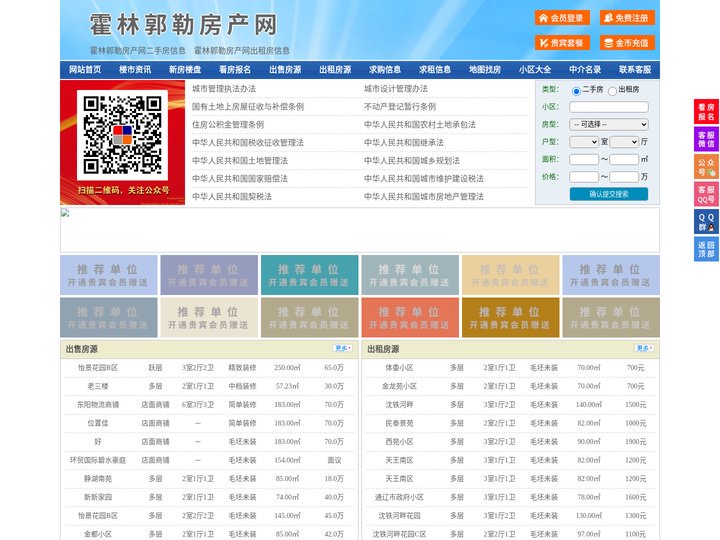720x540 pixels.
Task: Open 民泰景苑 rental listing
Action: (399, 423)
